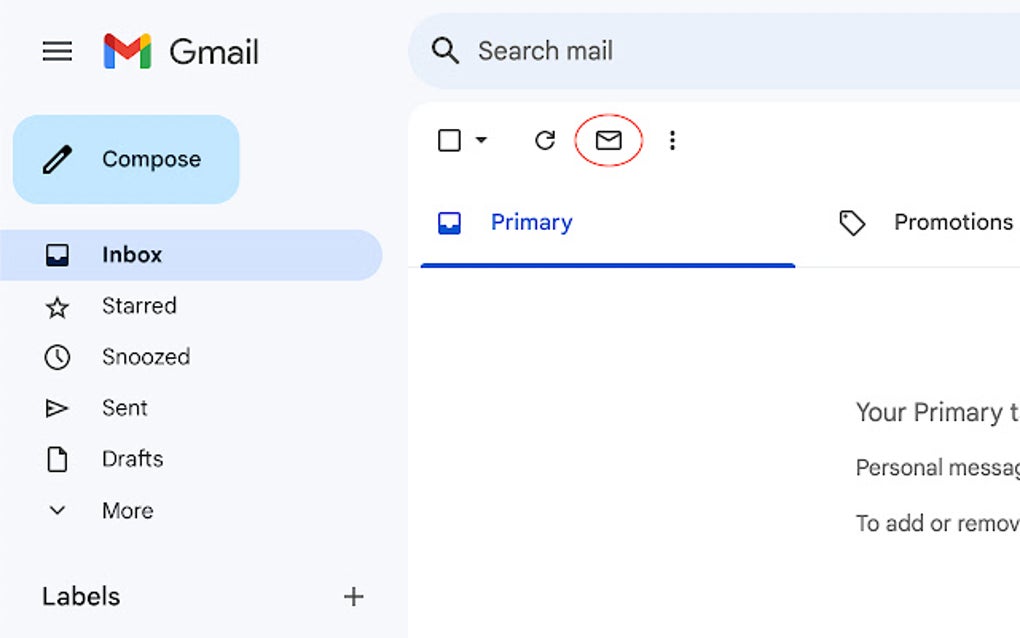Screen dimensions: 1020x638
Task: Open the Inbox folder
Action: tap(131, 255)
